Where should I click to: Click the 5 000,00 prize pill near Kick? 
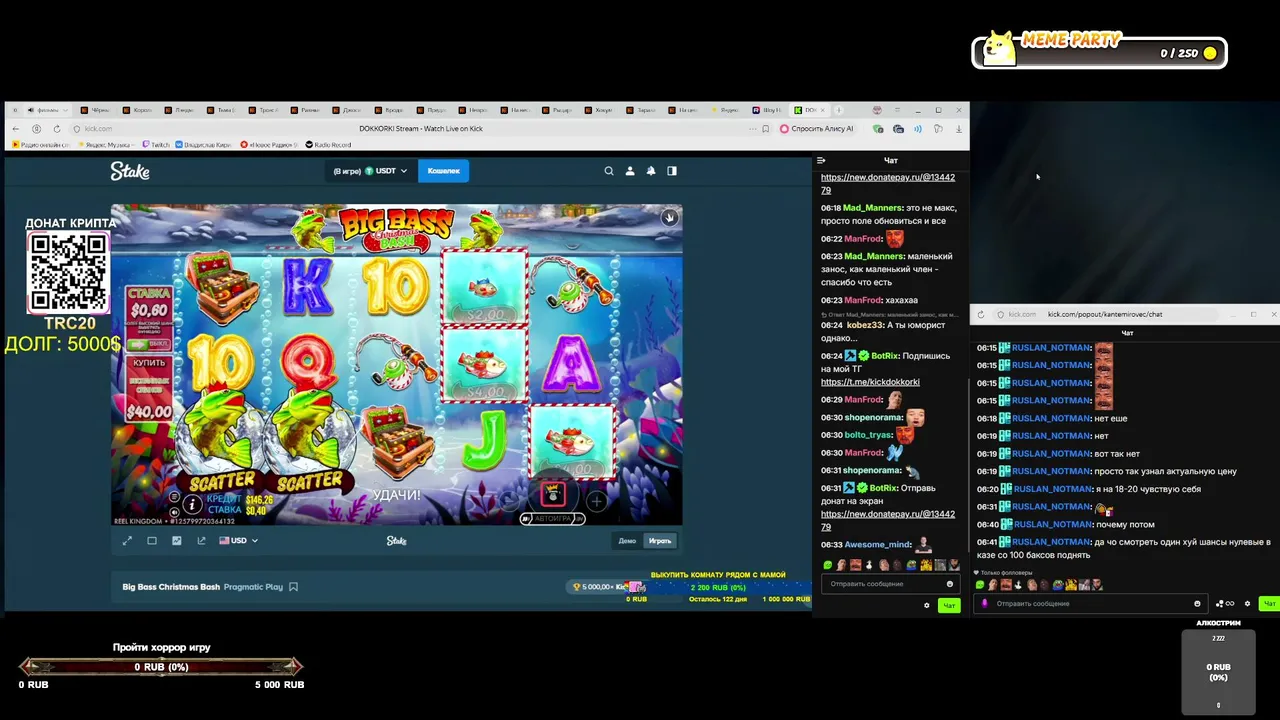pos(597,587)
